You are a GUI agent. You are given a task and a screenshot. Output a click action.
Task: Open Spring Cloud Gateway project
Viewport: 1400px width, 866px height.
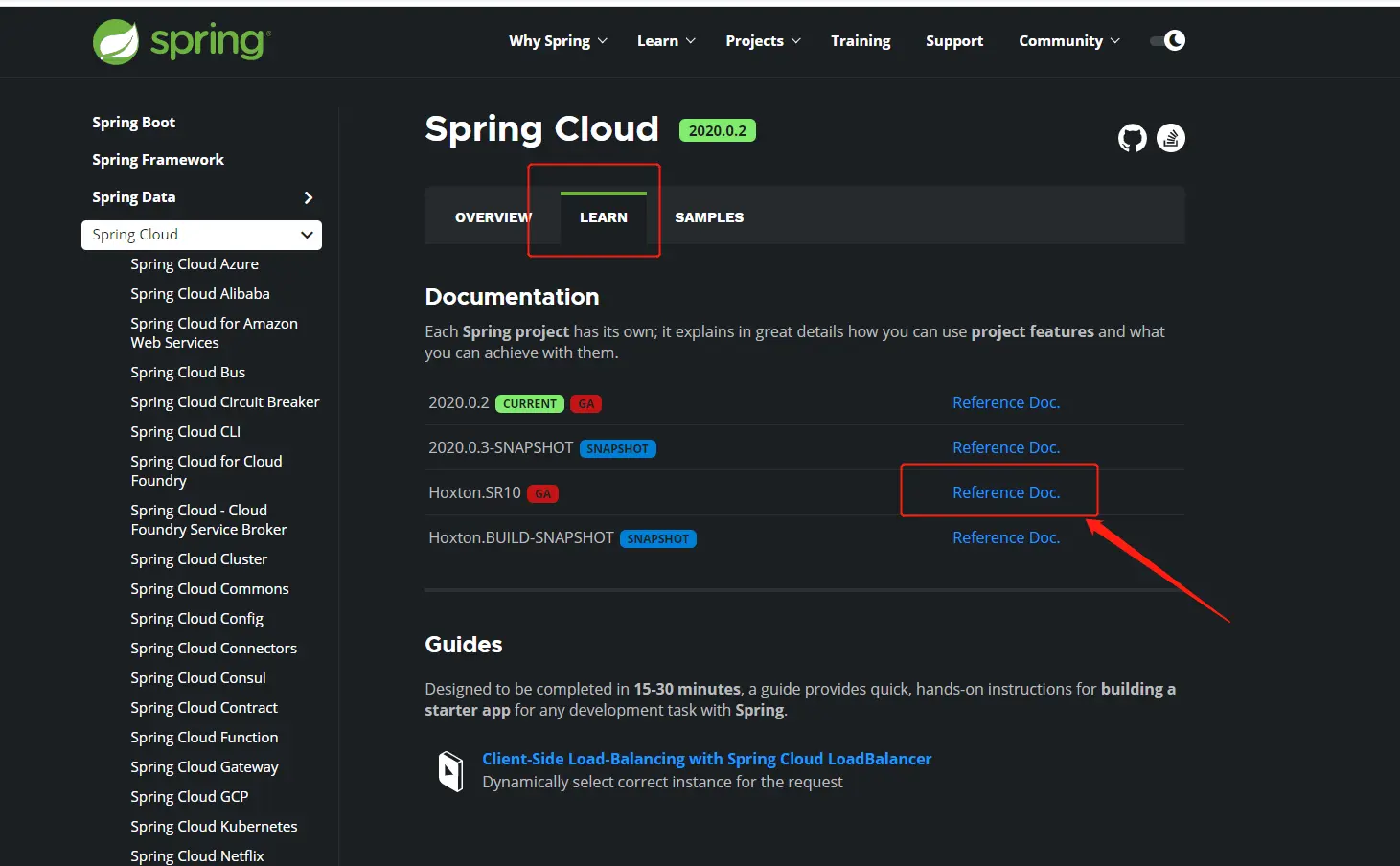tap(204, 767)
